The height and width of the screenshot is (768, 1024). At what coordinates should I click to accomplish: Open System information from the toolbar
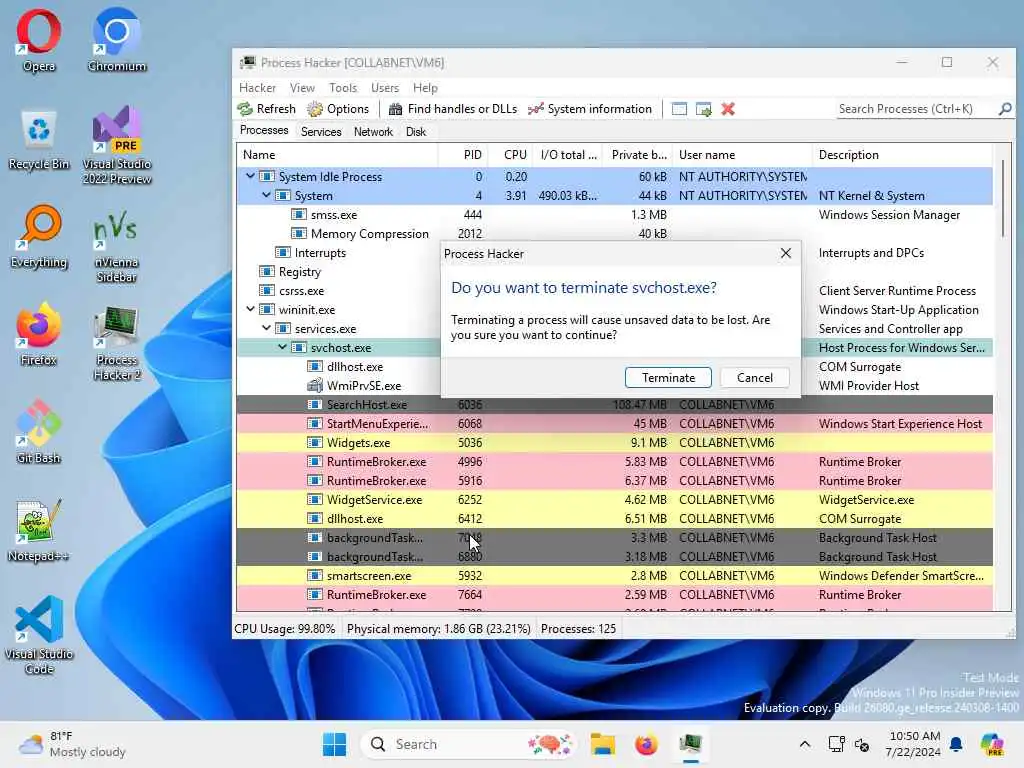[x=590, y=109]
